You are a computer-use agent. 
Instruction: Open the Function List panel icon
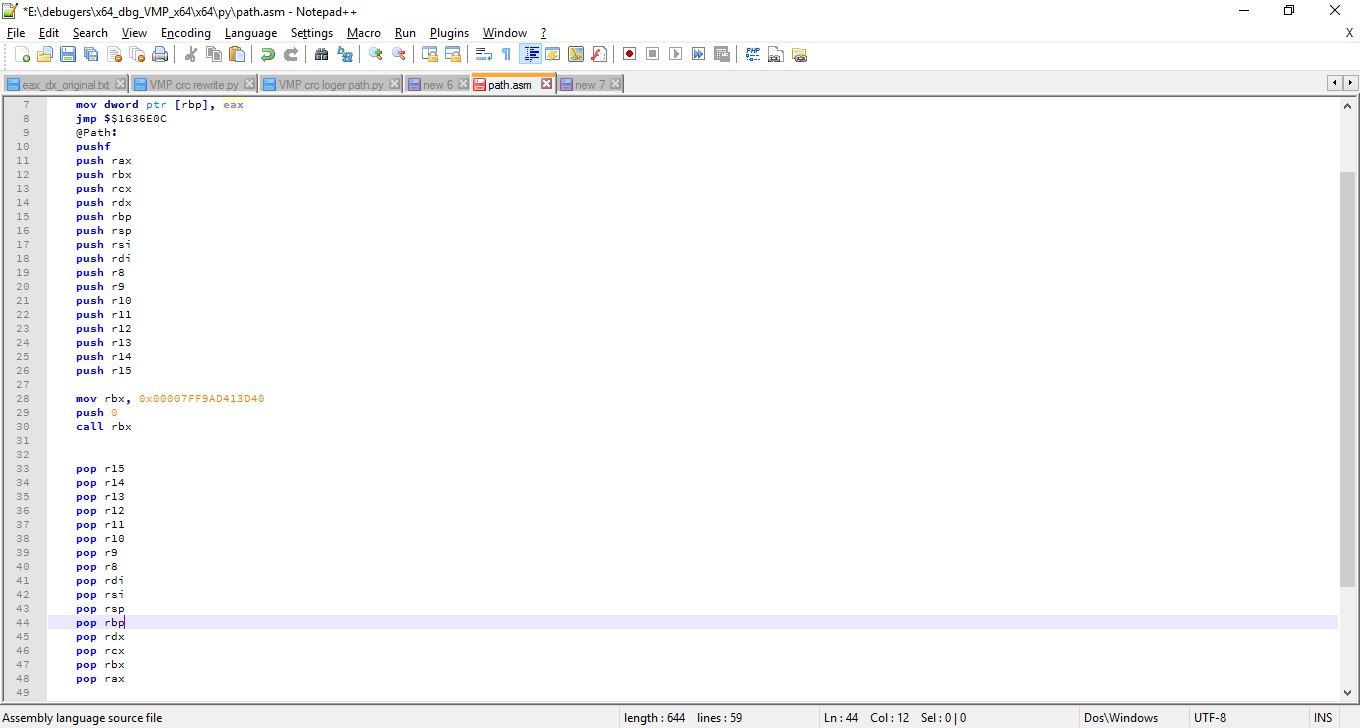click(599, 55)
